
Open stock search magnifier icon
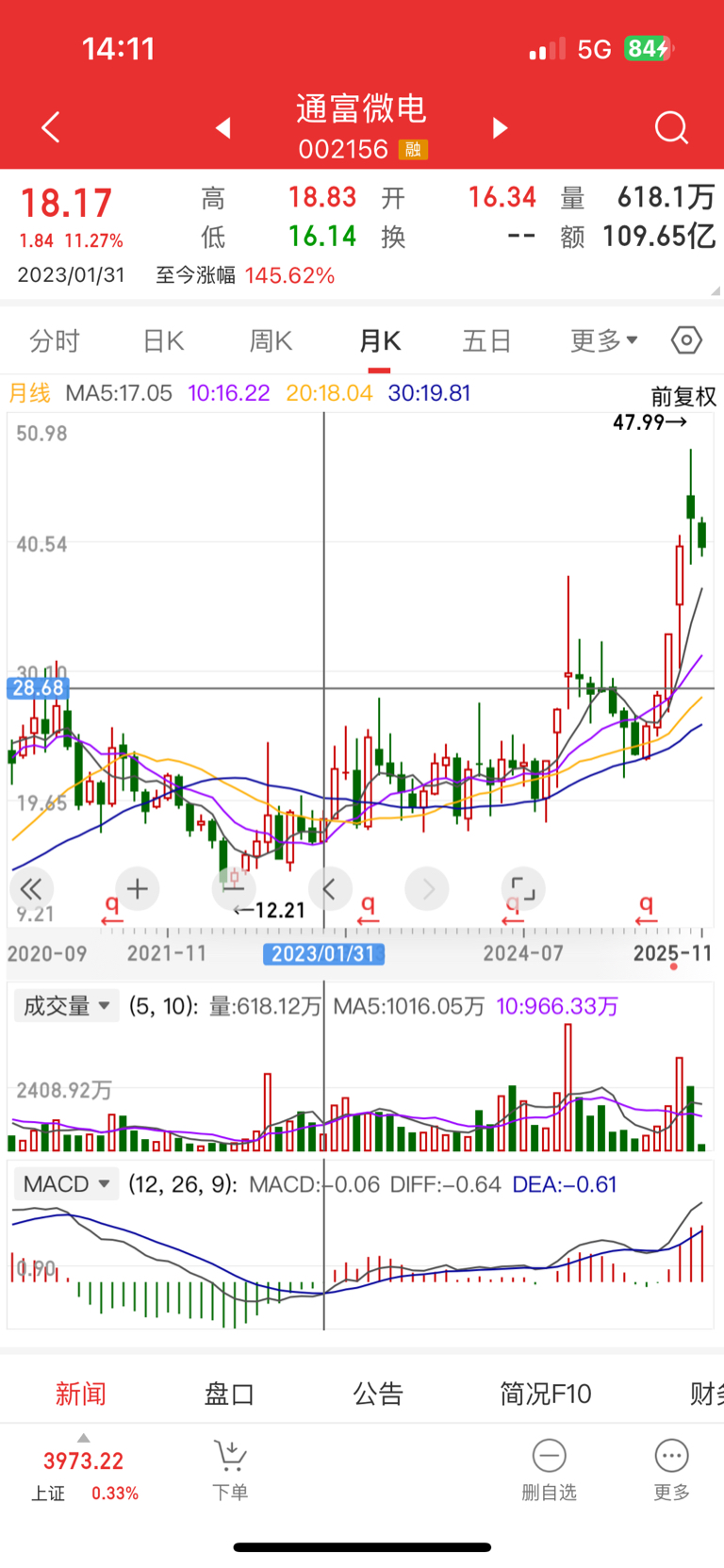point(671,127)
